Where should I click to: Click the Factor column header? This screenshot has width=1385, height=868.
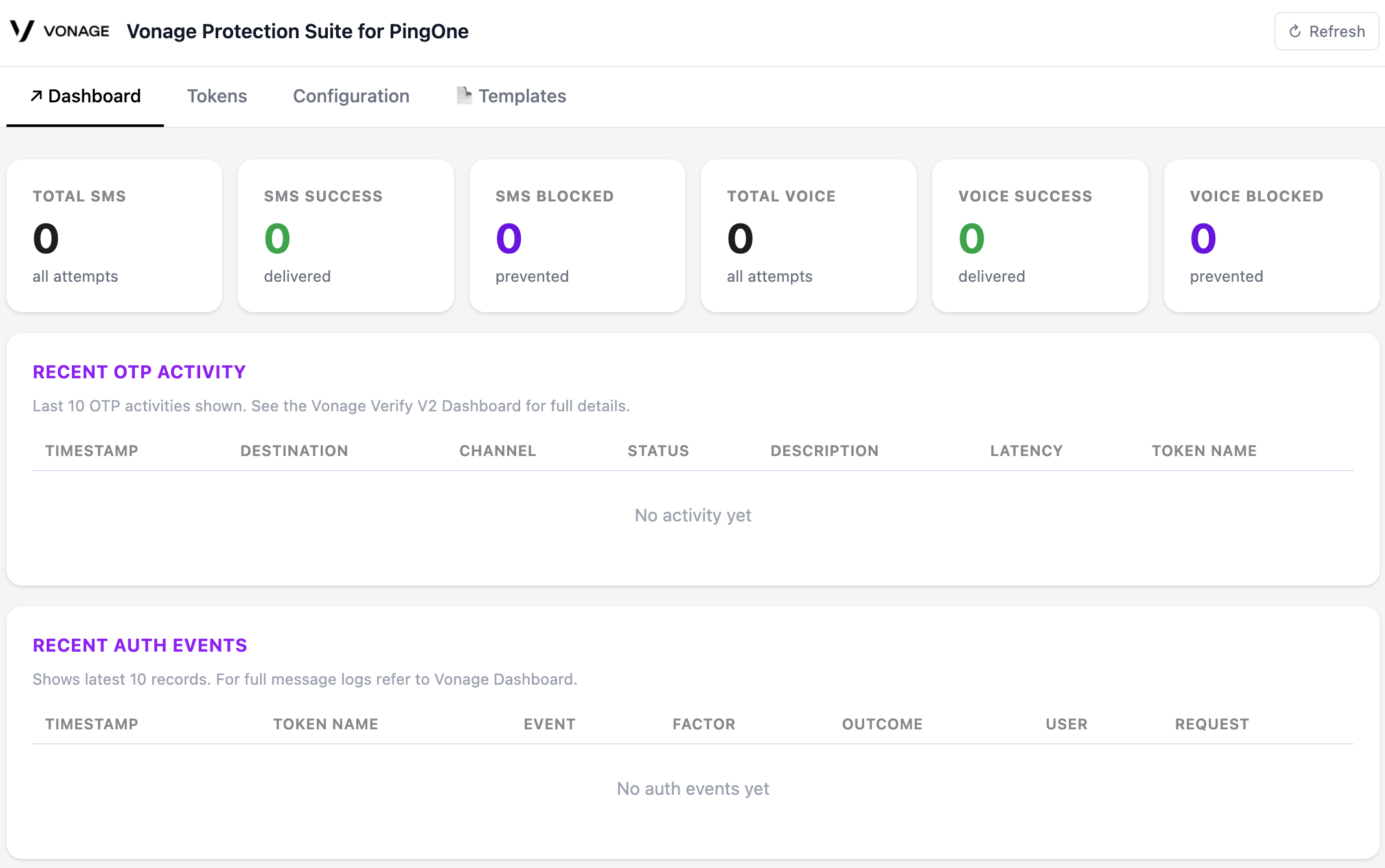click(x=704, y=724)
